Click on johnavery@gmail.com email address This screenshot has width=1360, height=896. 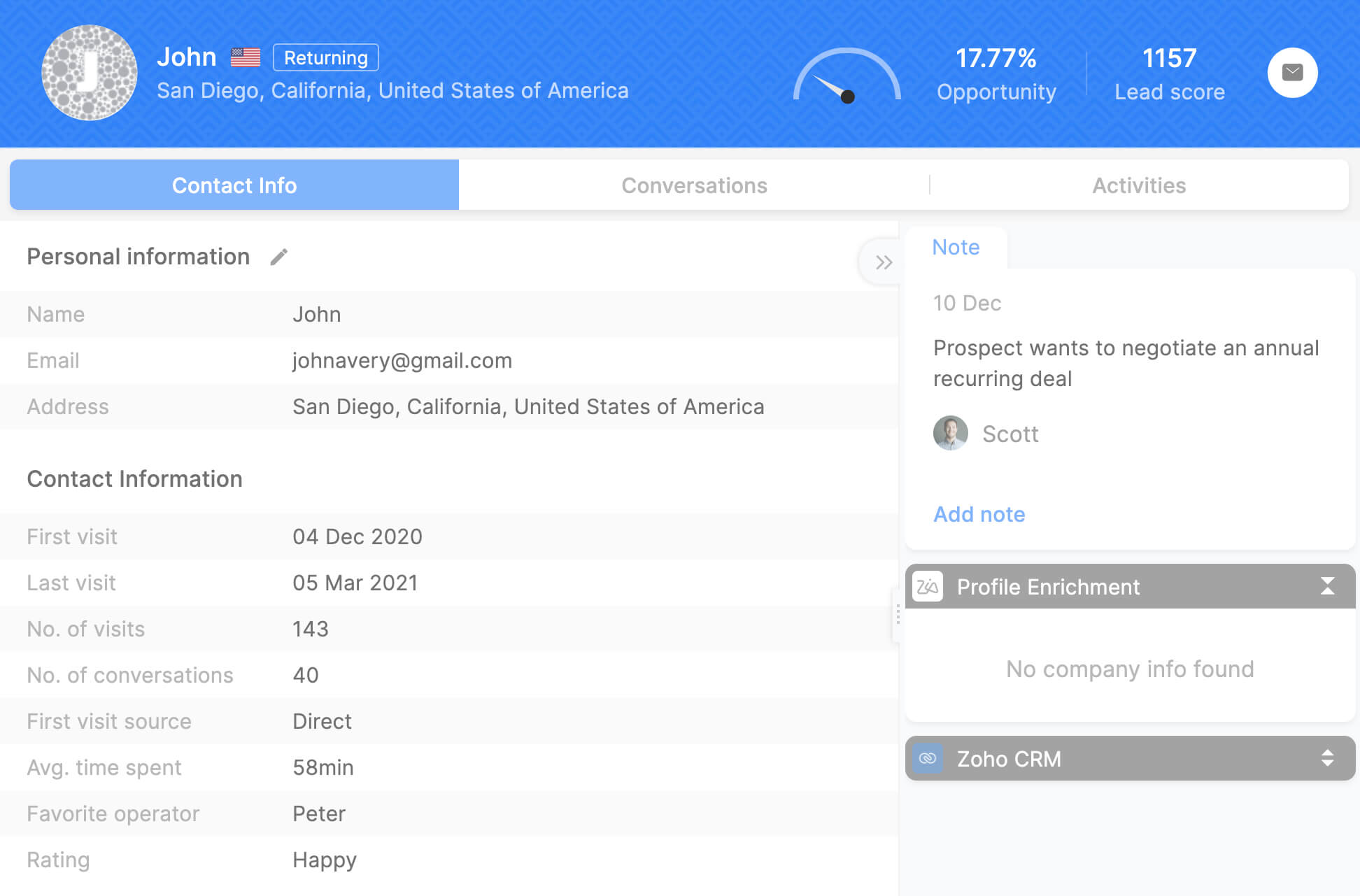(x=400, y=360)
